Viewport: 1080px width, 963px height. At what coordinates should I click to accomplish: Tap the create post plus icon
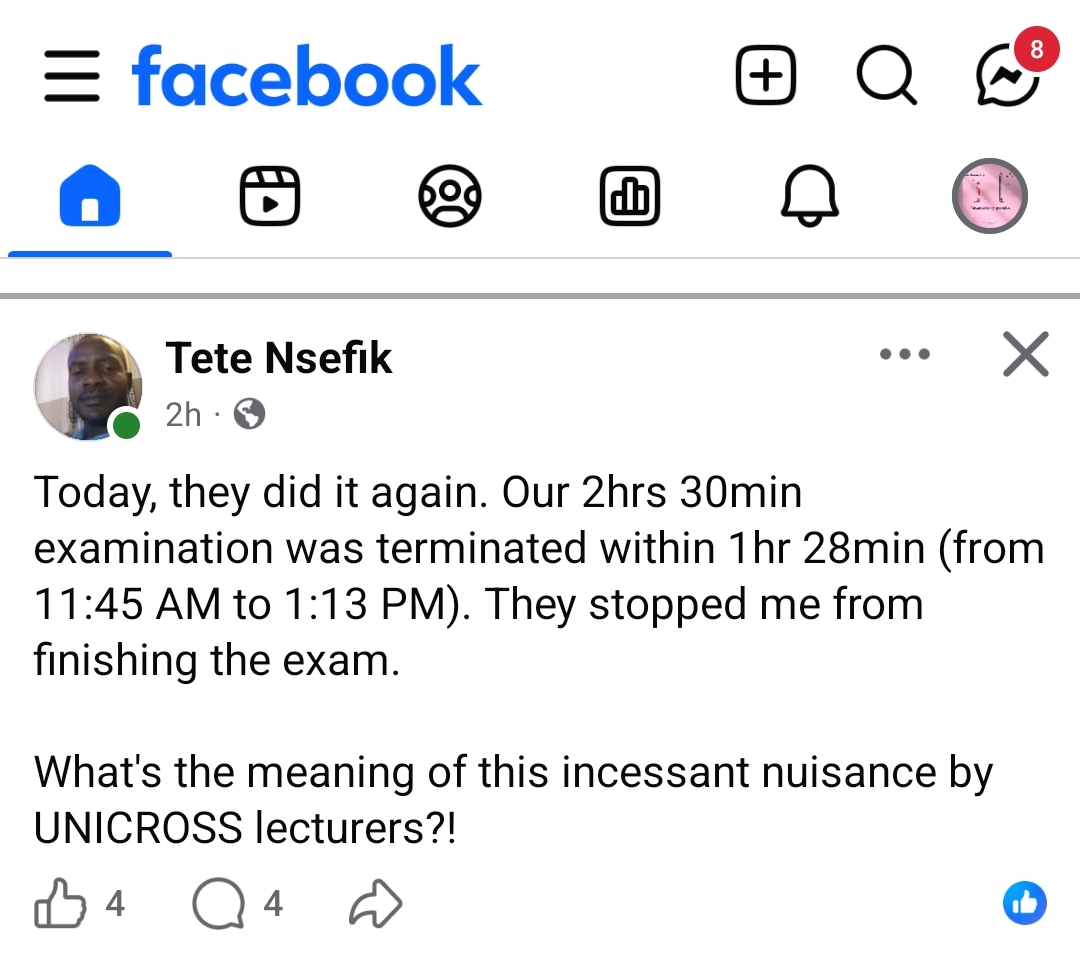(766, 76)
